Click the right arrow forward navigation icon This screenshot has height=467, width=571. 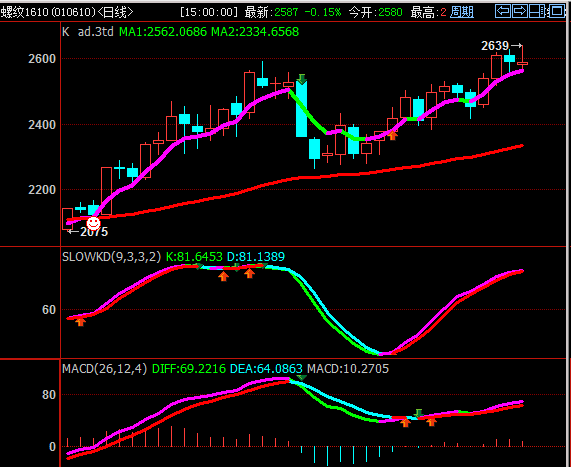click(520, 11)
